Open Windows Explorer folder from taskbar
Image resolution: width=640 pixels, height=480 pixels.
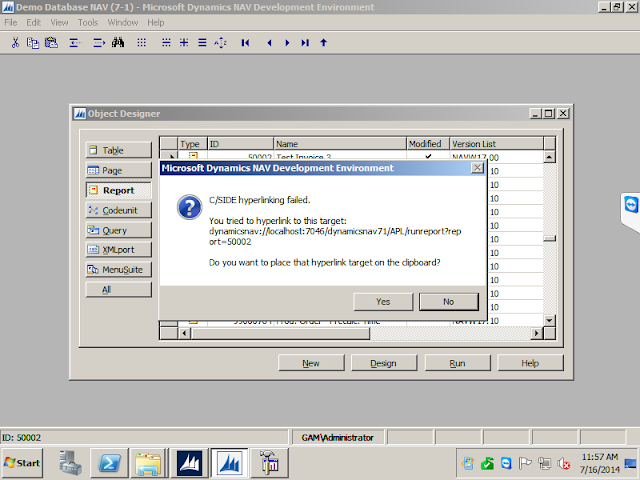(149, 463)
